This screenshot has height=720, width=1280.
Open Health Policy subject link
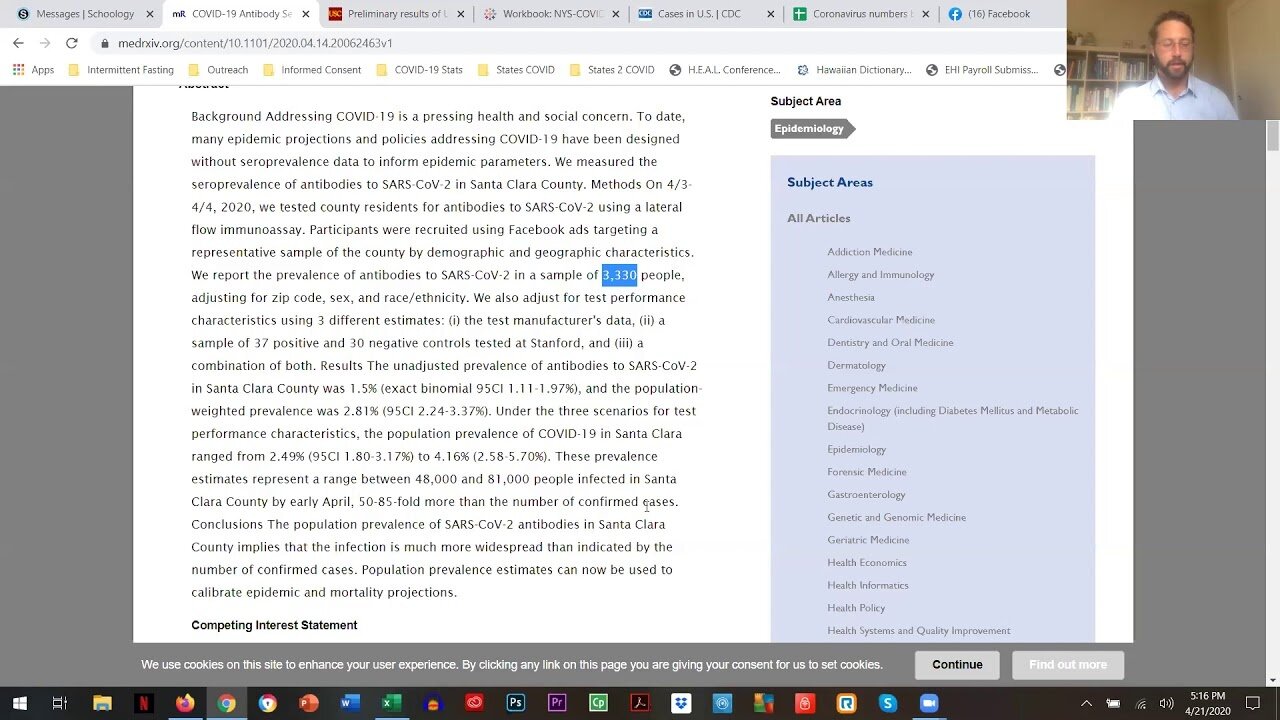tap(856, 608)
